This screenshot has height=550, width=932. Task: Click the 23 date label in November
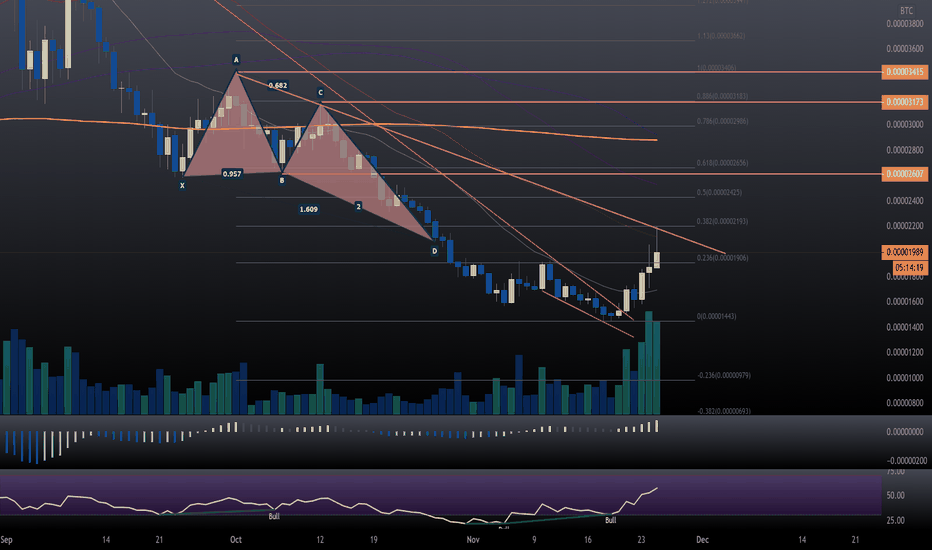pos(641,540)
